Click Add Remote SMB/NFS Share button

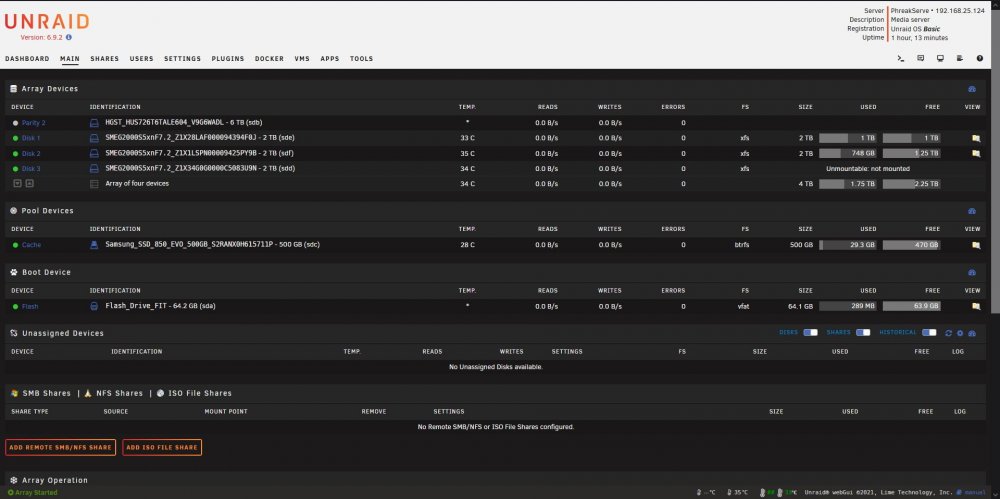tap(61, 447)
